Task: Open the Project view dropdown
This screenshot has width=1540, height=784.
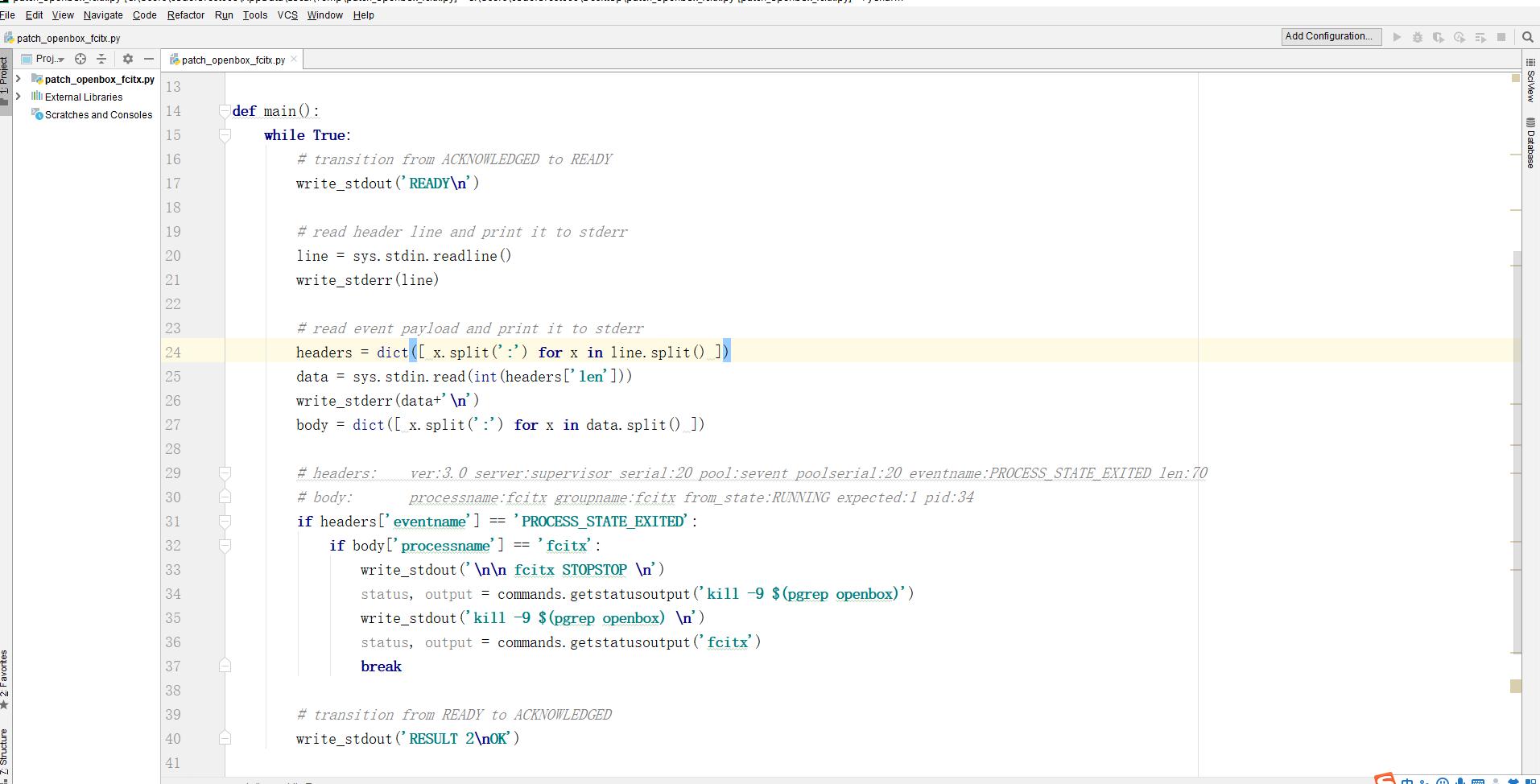Action: pos(49,59)
